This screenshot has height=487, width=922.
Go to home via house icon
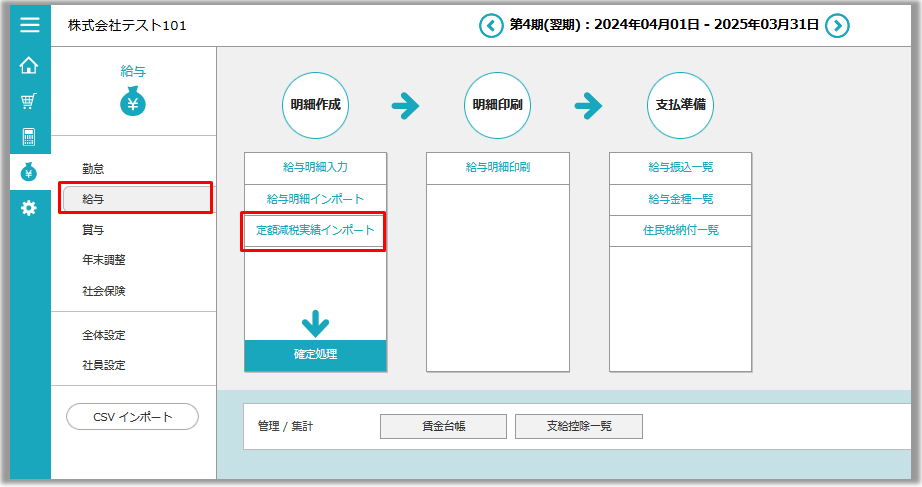(x=30, y=66)
